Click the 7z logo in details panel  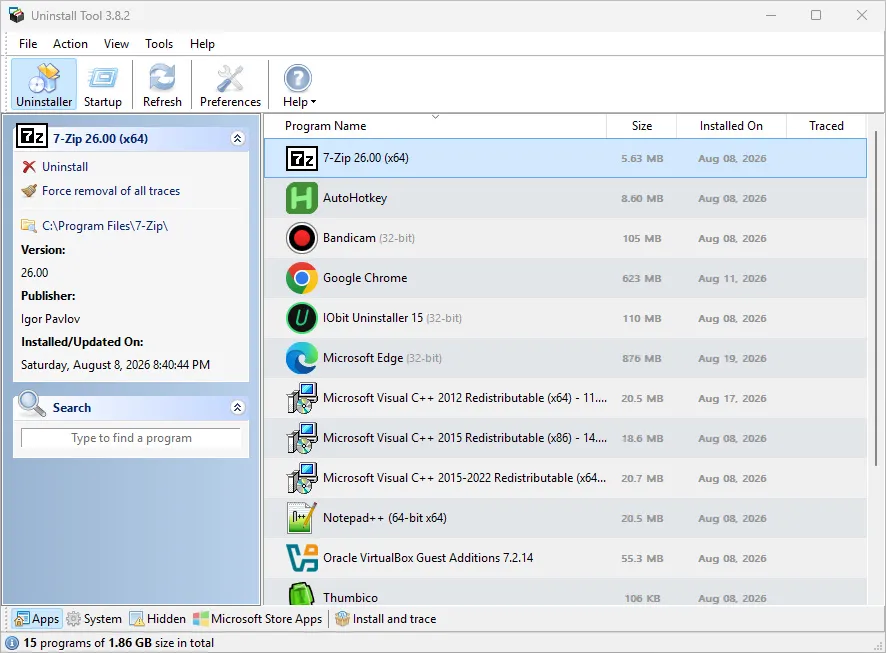[x=32, y=137]
